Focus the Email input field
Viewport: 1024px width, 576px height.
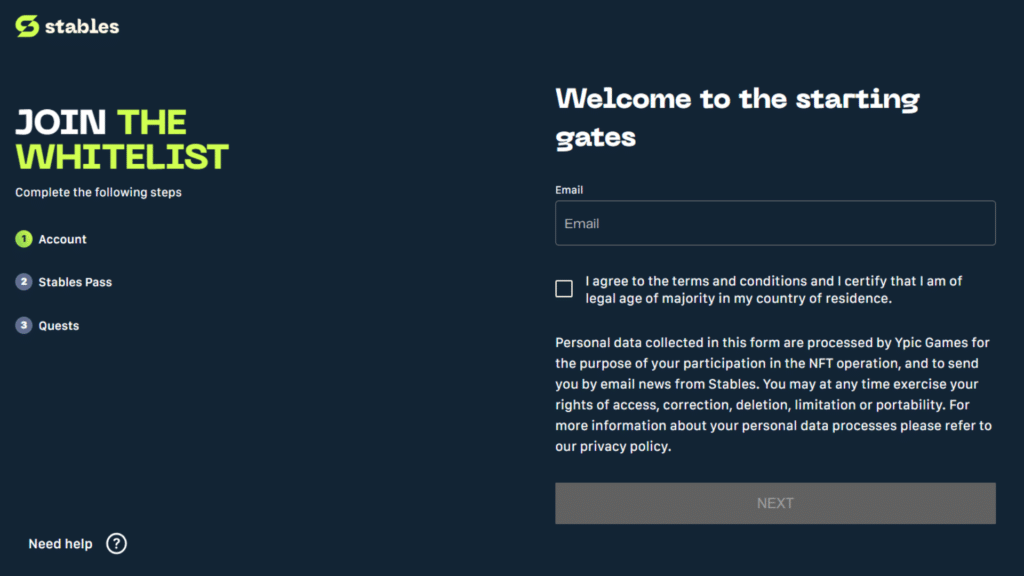[x=775, y=223]
